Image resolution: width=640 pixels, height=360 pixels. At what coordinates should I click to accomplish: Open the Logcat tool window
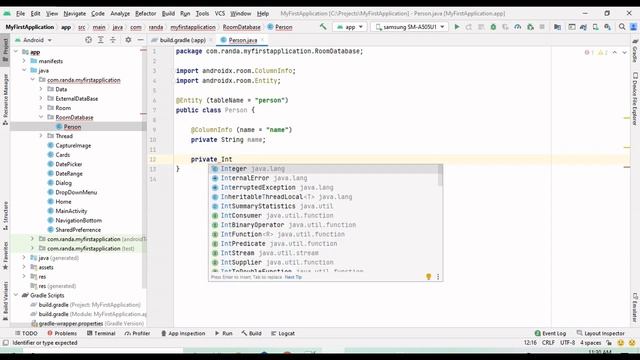(283, 333)
